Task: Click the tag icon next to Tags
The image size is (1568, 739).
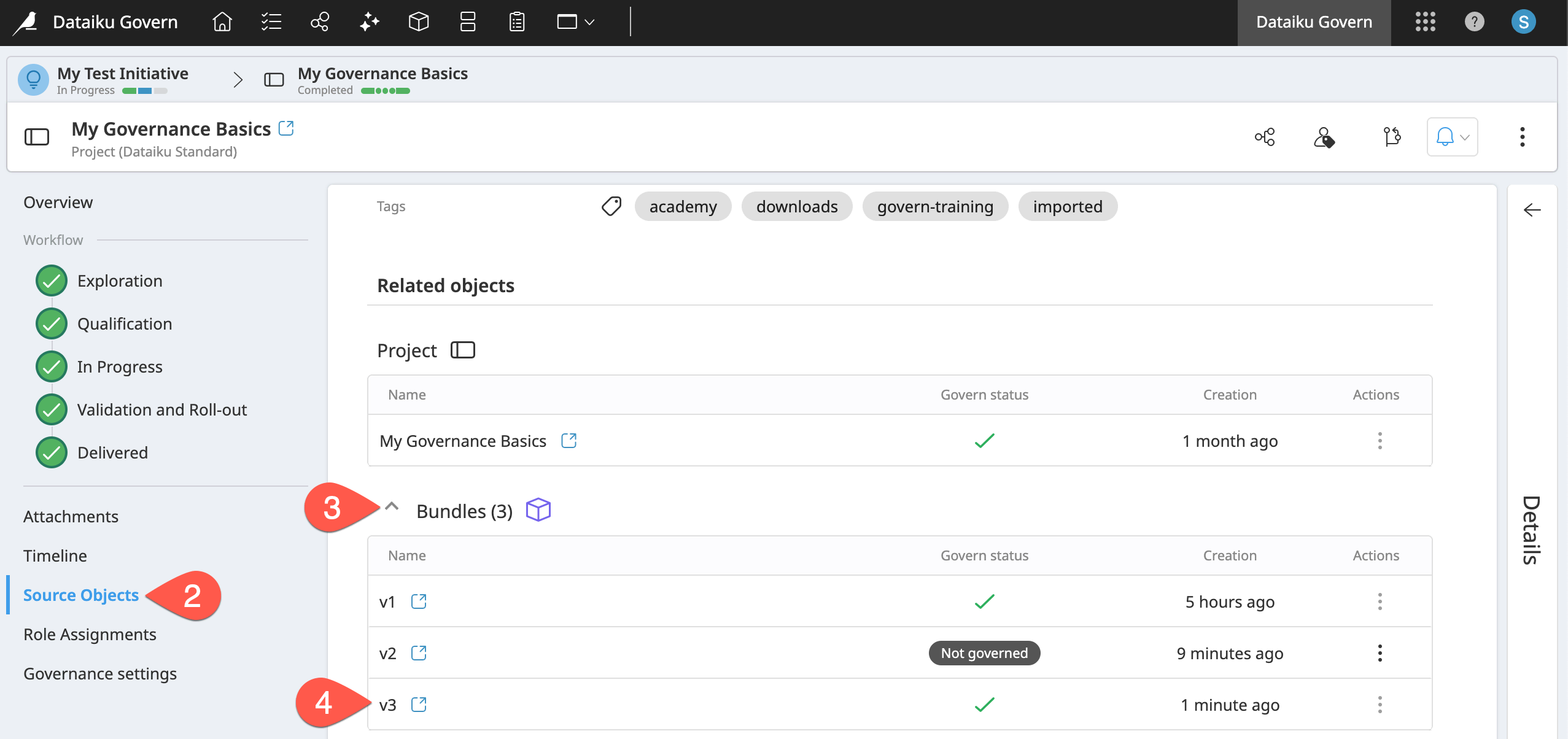Action: click(x=611, y=206)
